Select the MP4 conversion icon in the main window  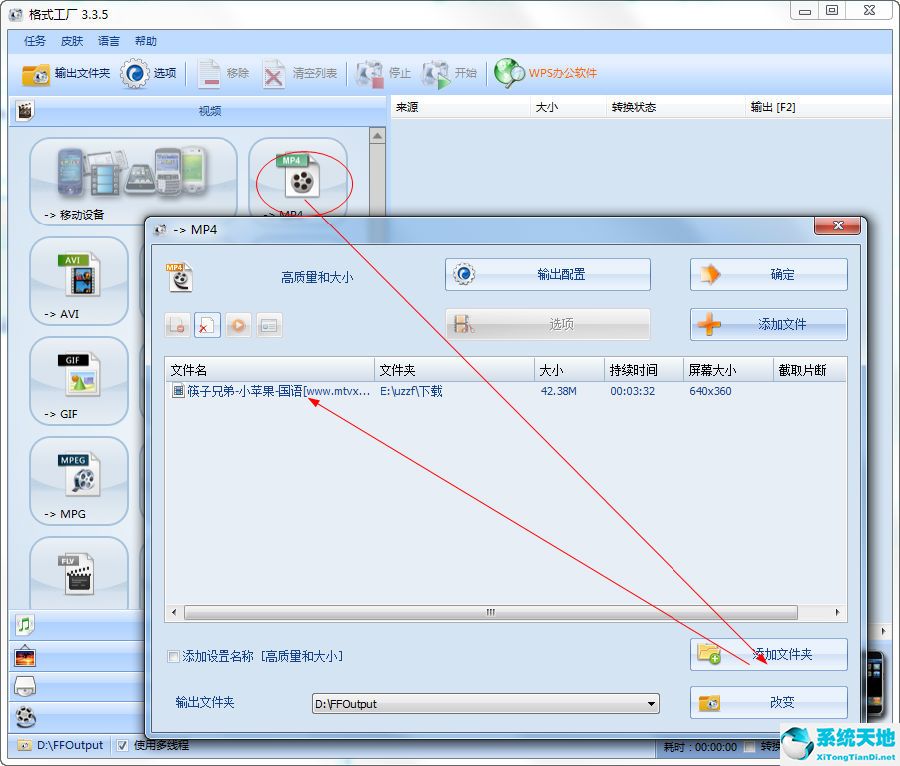[x=298, y=178]
